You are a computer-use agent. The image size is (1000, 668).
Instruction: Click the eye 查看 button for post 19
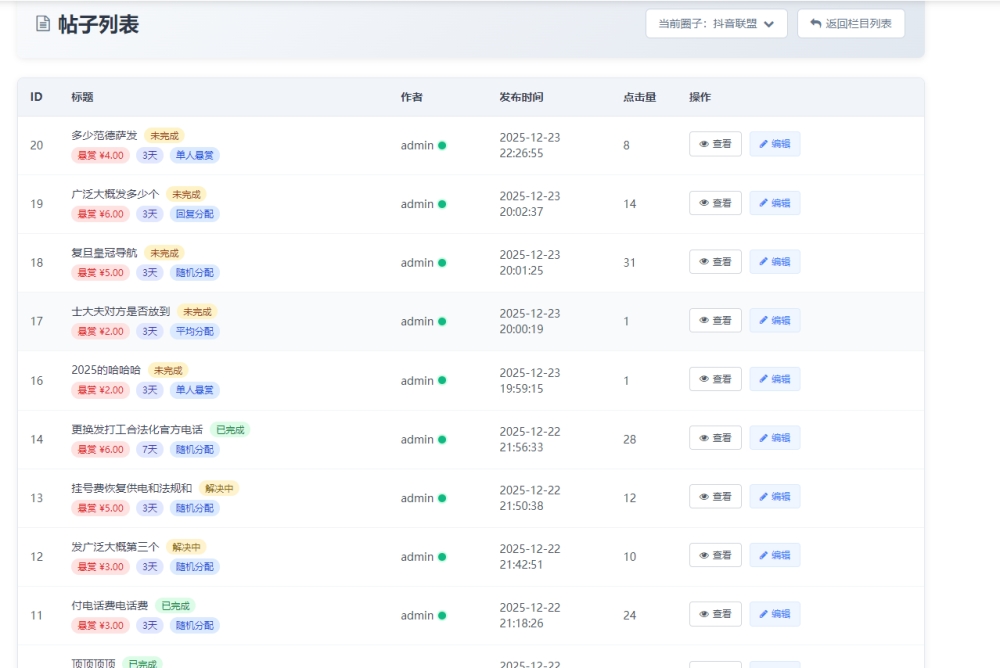click(715, 203)
